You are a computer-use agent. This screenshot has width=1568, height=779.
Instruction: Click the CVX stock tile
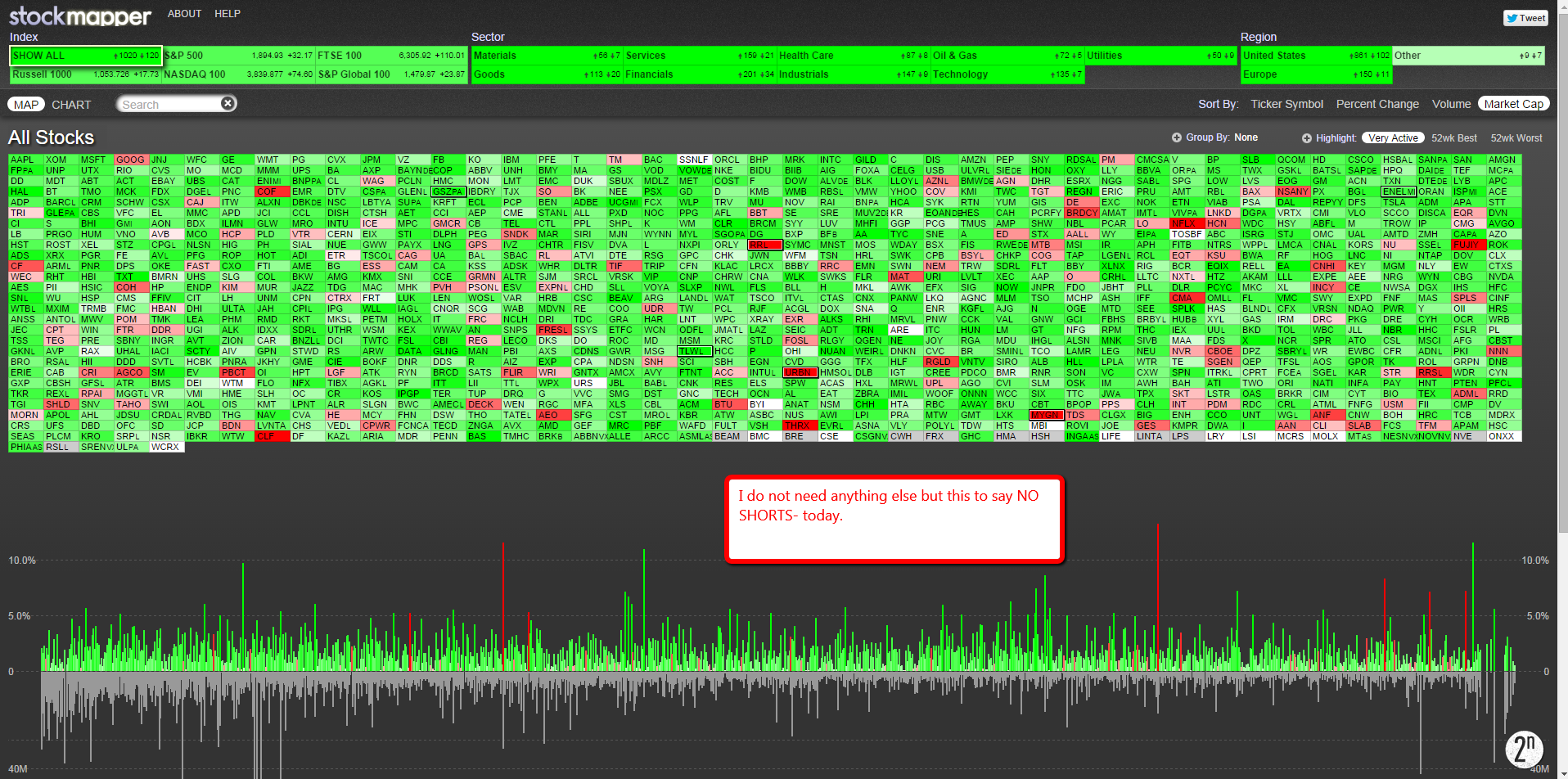342,160
